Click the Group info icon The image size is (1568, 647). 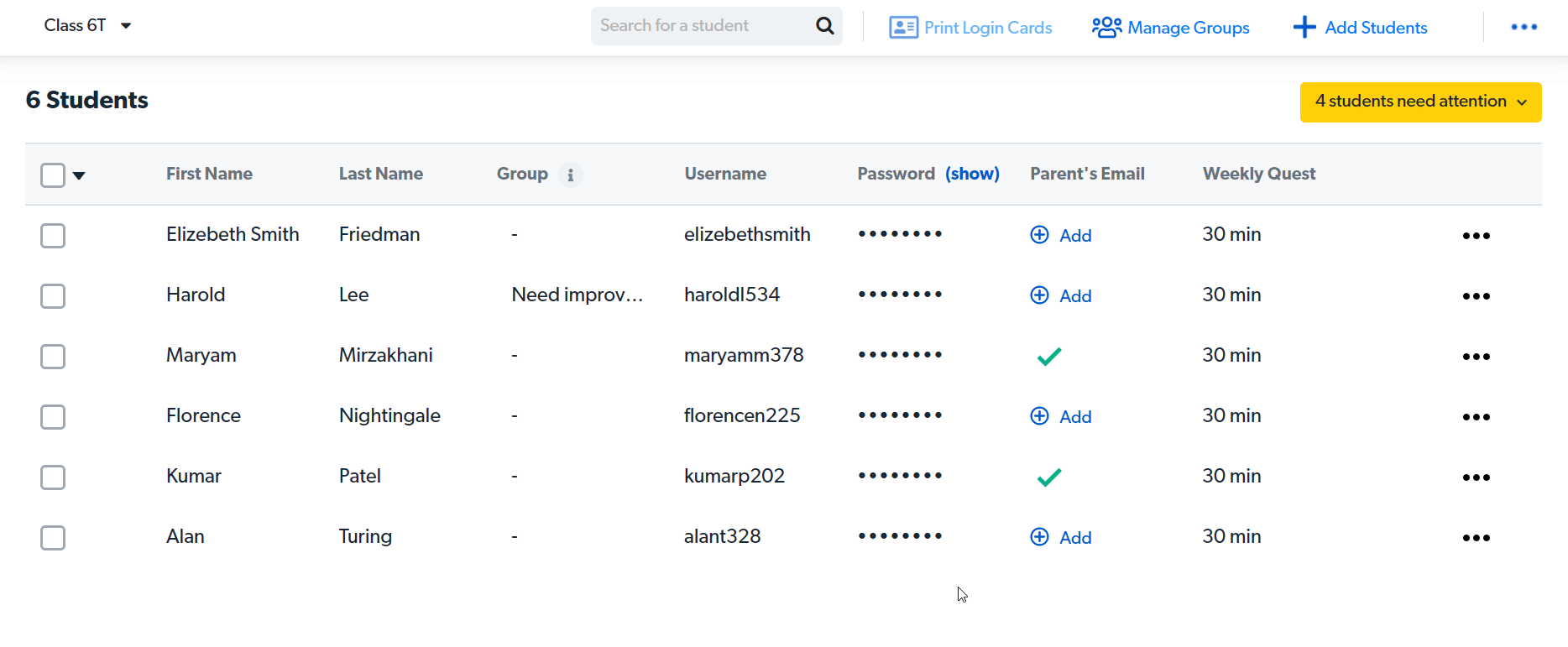(570, 175)
